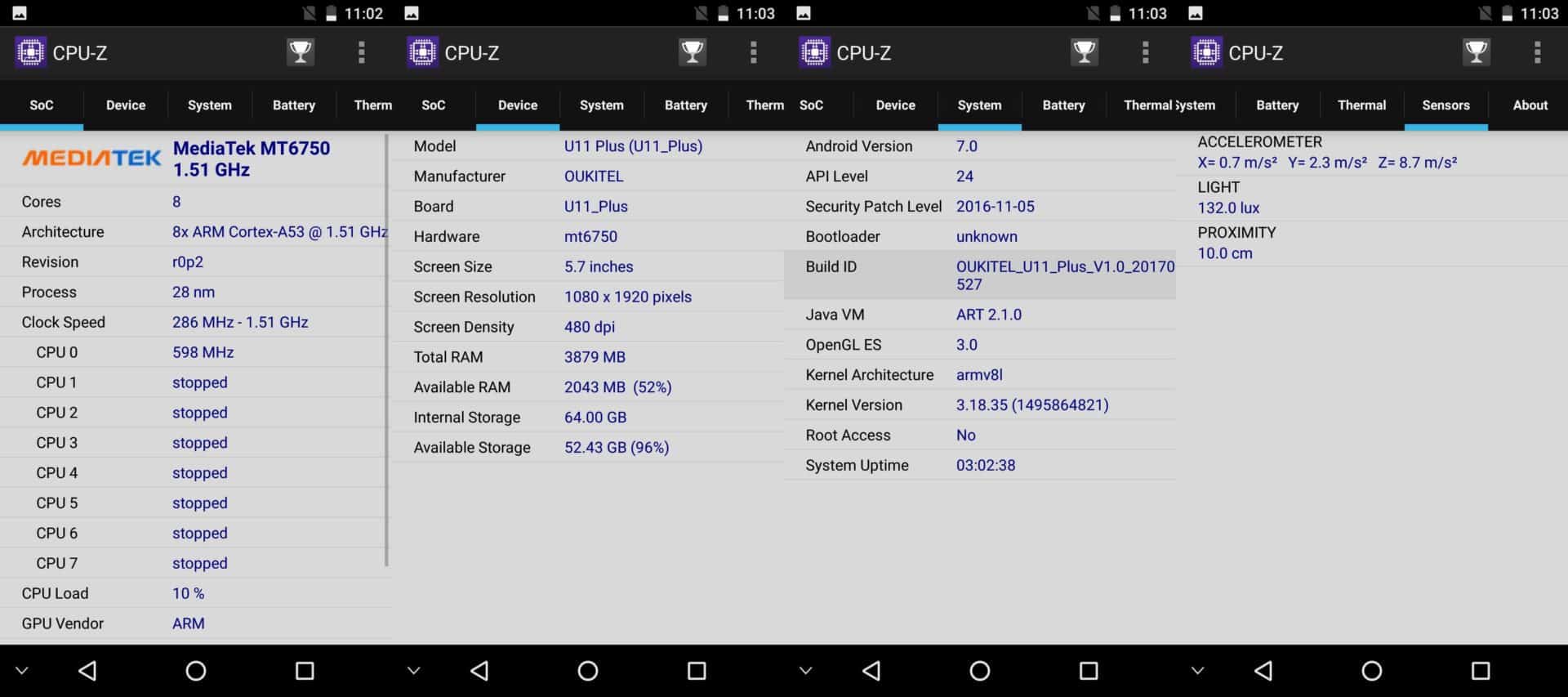
Task: Open the overflow menu on the Device info screen
Action: (753, 52)
